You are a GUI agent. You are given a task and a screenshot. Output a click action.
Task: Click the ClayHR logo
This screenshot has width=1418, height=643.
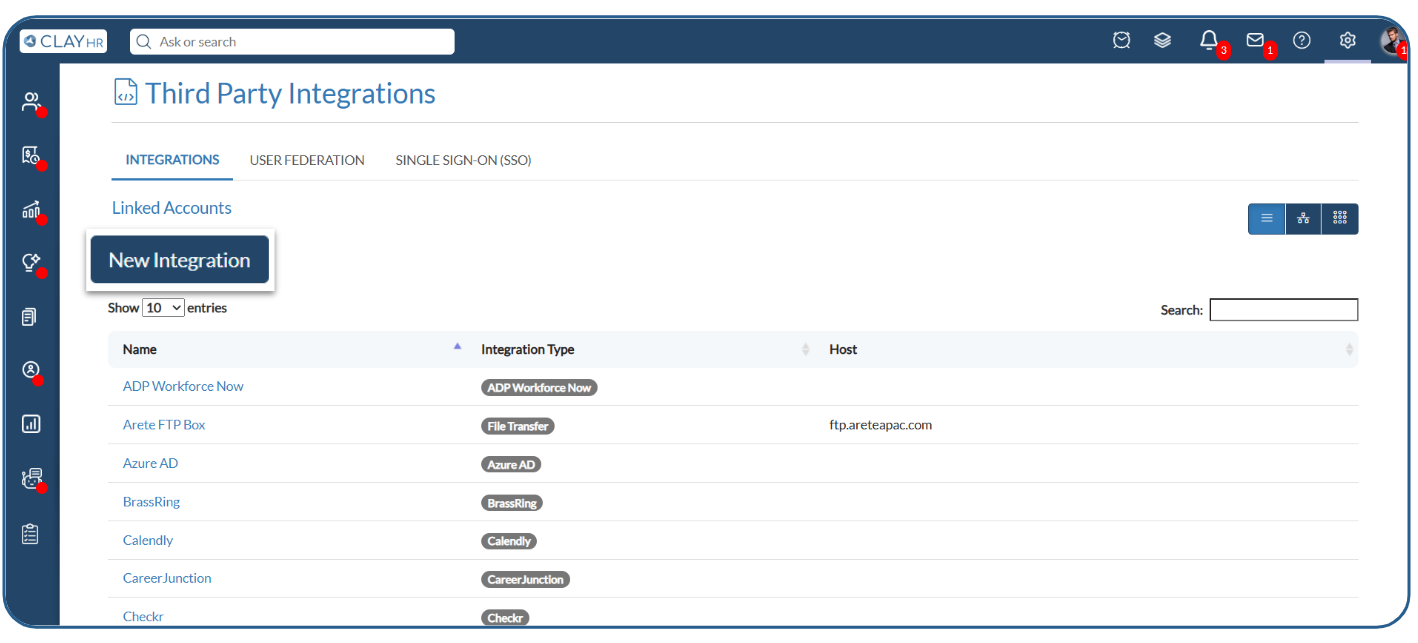coord(63,41)
